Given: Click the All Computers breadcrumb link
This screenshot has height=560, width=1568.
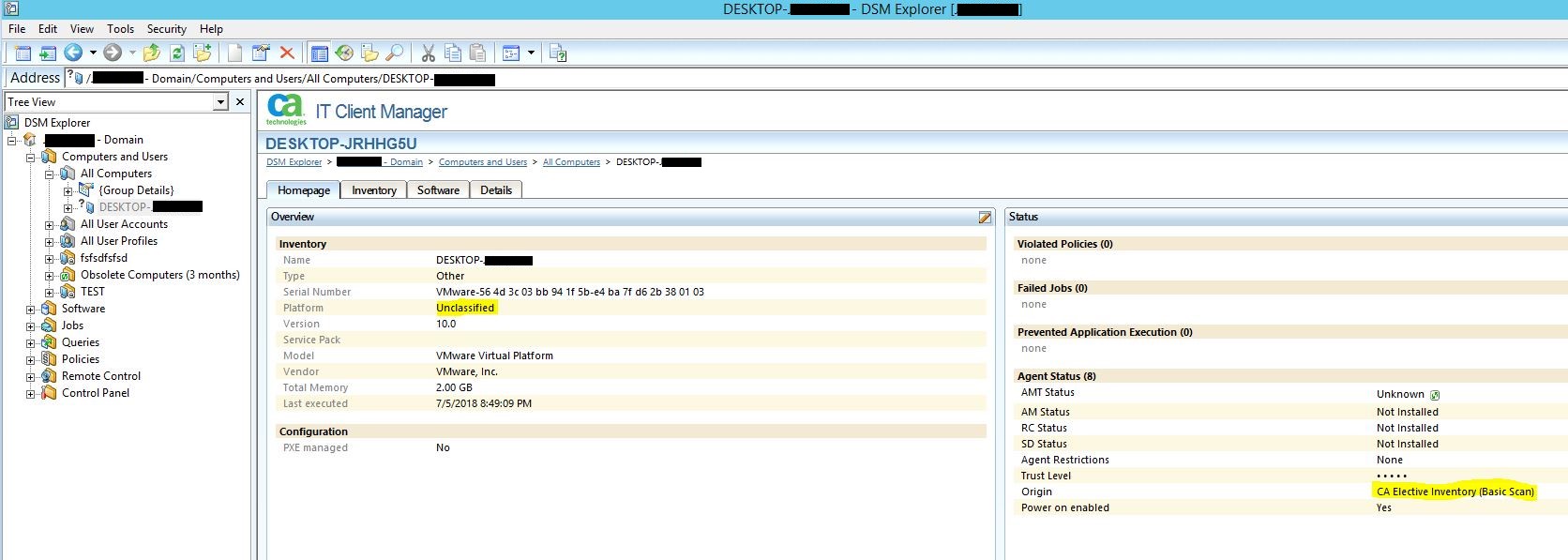Looking at the screenshot, I should click(571, 162).
